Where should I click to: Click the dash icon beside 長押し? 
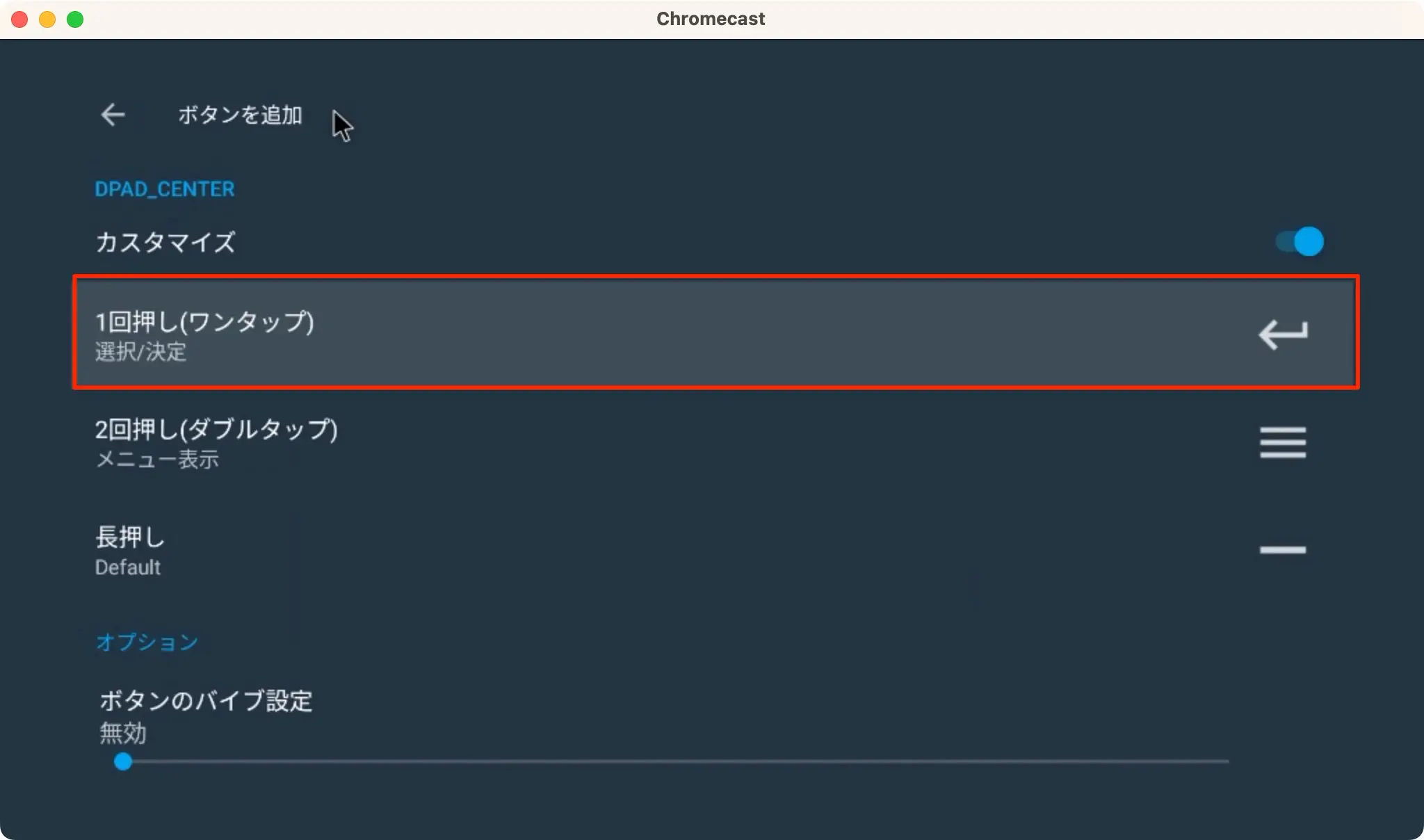[x=1283, y=550]
